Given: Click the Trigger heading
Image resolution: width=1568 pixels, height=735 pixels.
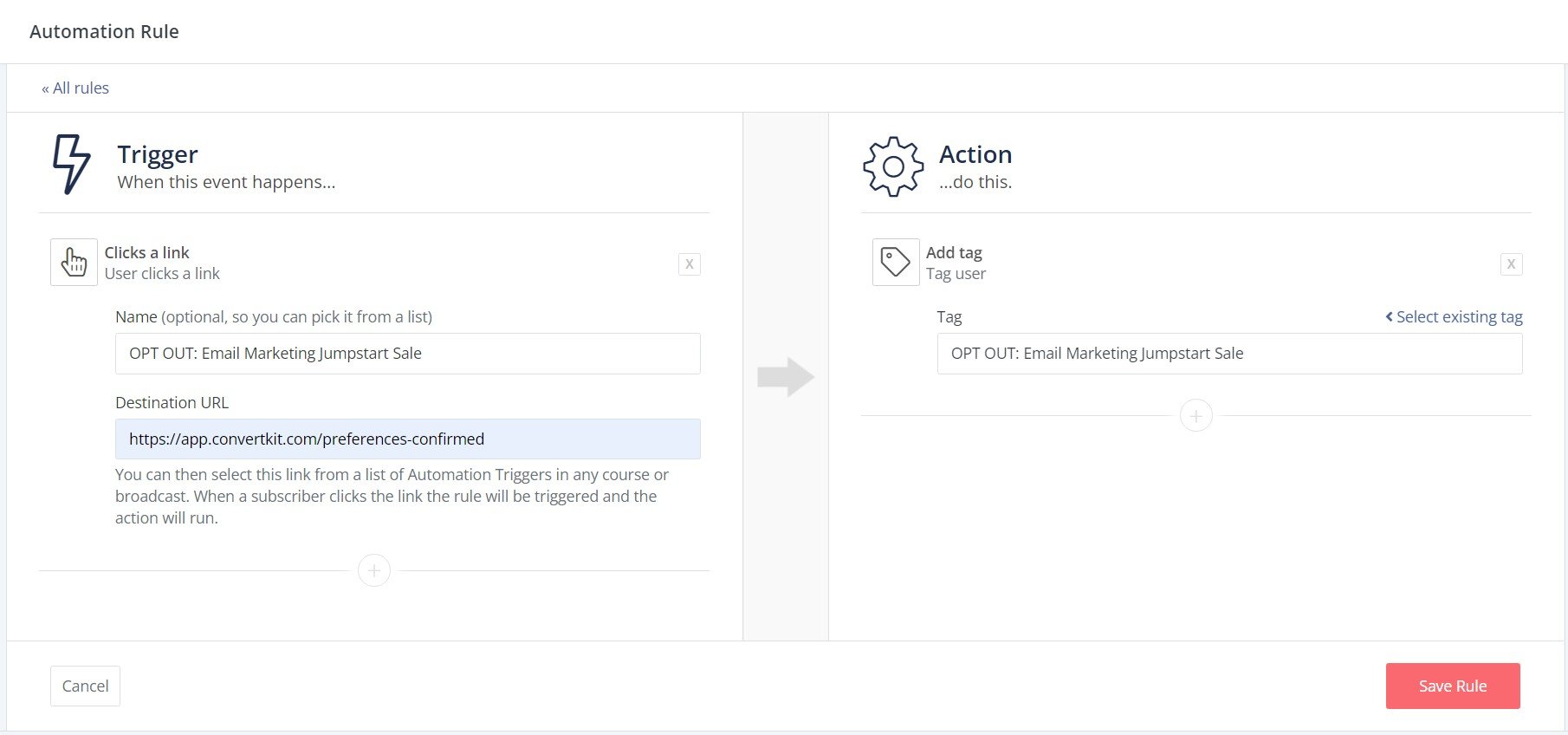Looking at the screenshot, I should point(158,154).
